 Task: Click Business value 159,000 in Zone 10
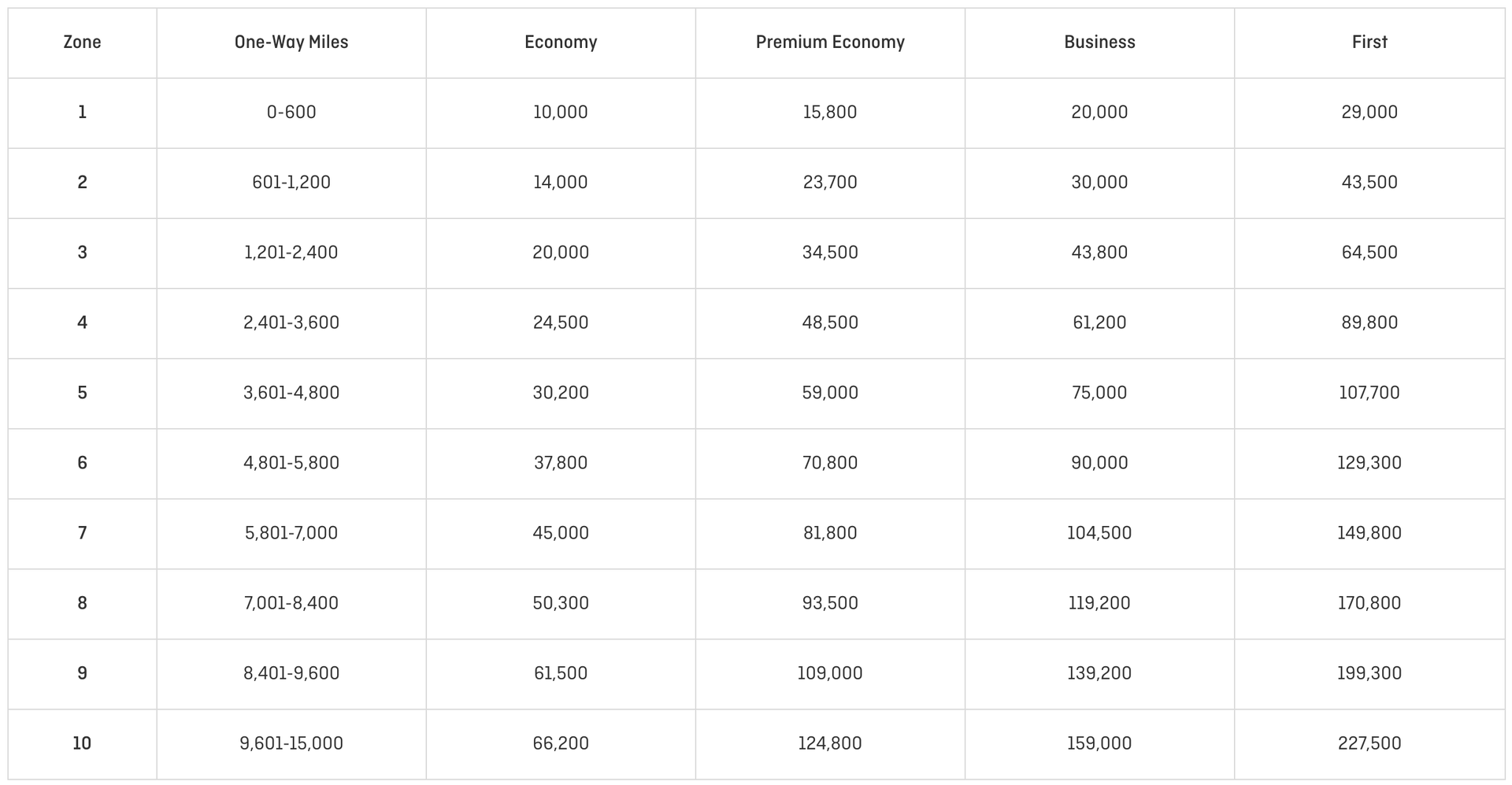[1099, 743]
